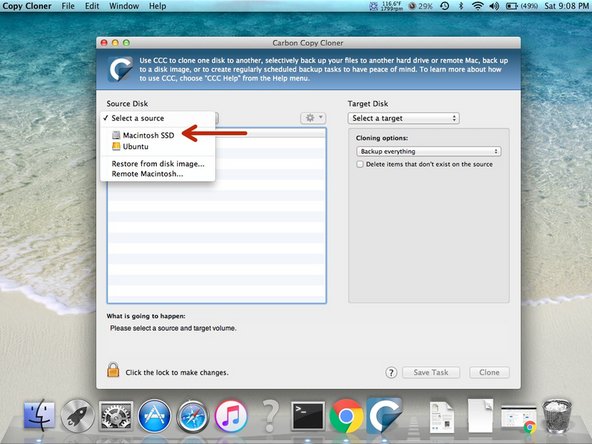
Task: Click the Save Task button
Action: [x=431, y=372]
